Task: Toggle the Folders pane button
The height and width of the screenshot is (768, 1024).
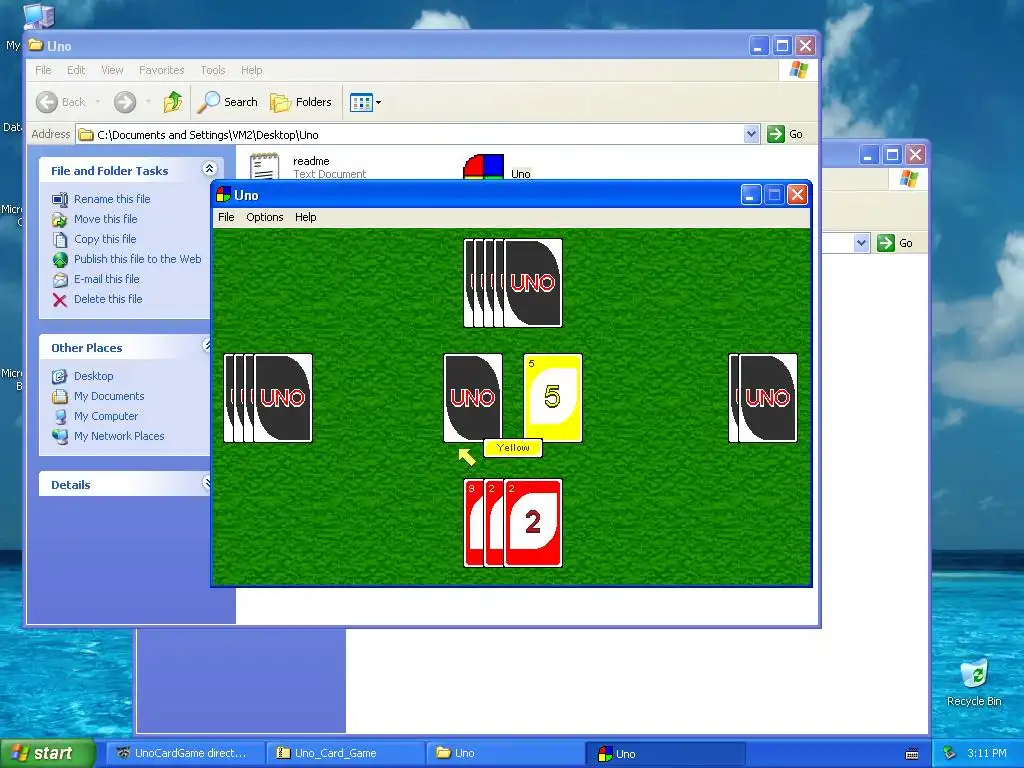Action: pos(301,102)
